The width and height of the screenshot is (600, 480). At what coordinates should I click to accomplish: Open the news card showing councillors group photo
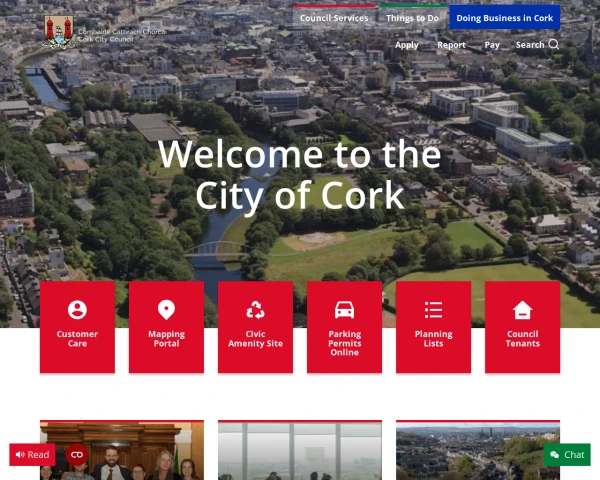coord(122,450)
